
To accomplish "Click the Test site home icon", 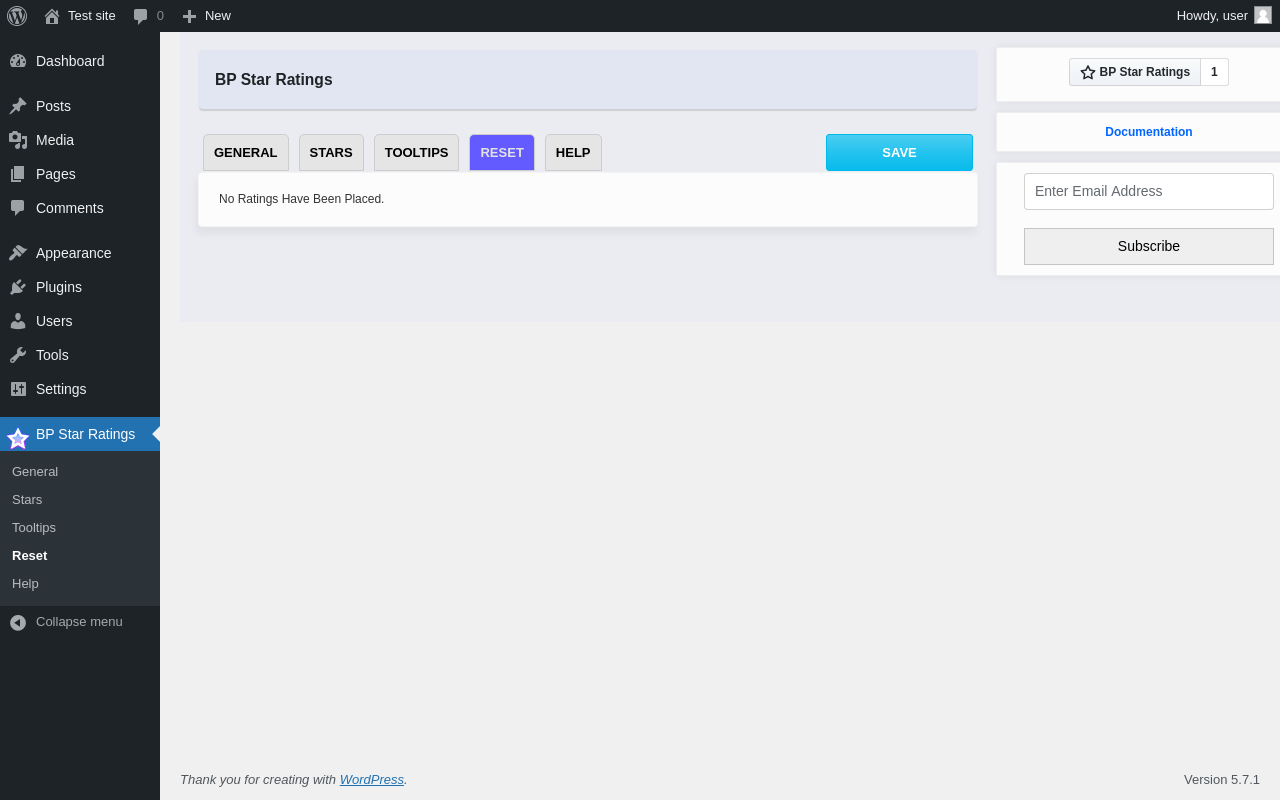I will click(52, 16).
